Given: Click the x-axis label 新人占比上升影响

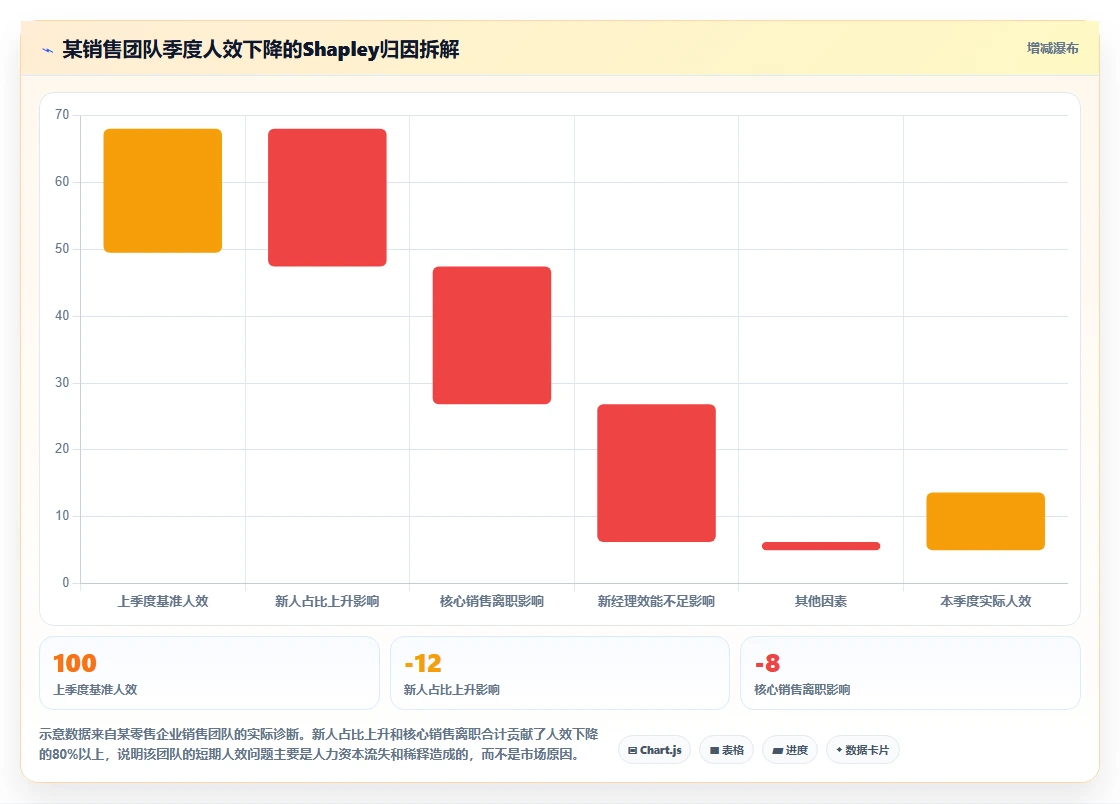Looking at the screenshot, I should point(327,601).
